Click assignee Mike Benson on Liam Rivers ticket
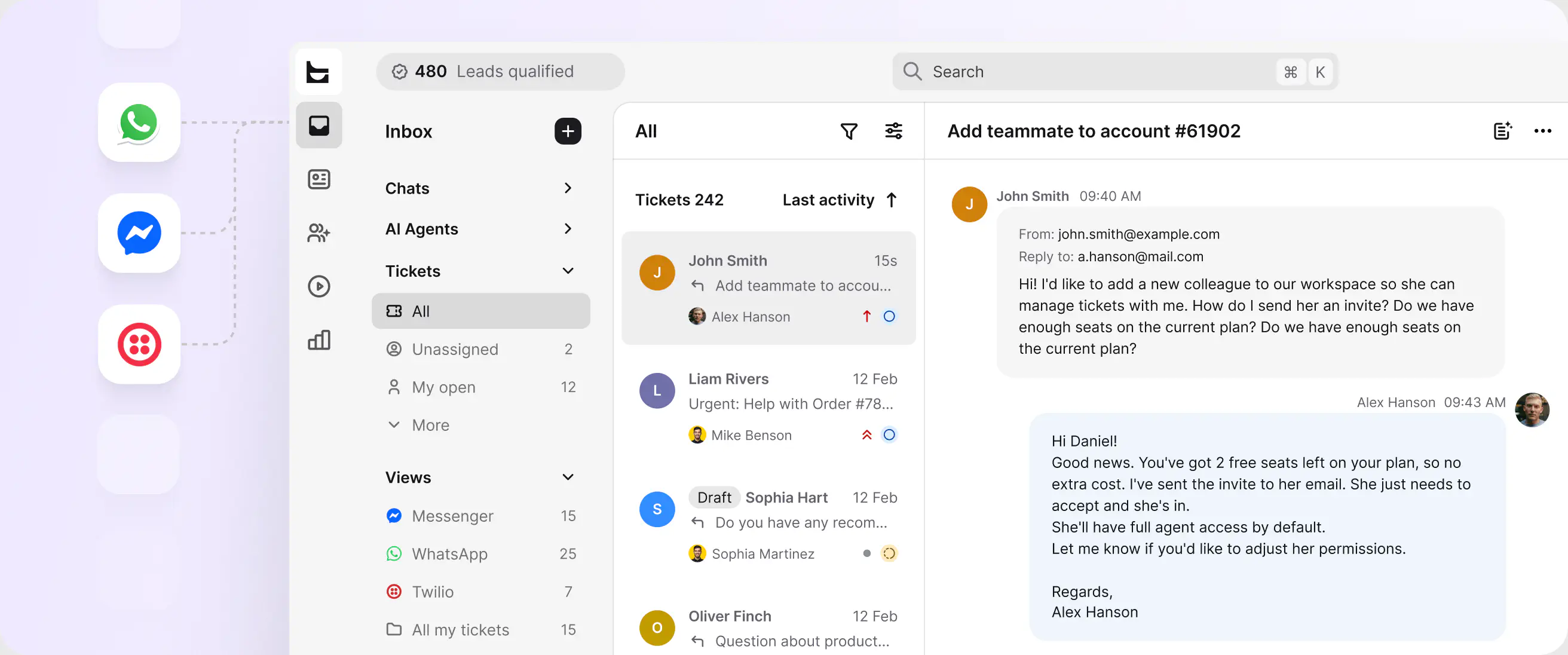The image size is (1568, 655). (740, 434)
